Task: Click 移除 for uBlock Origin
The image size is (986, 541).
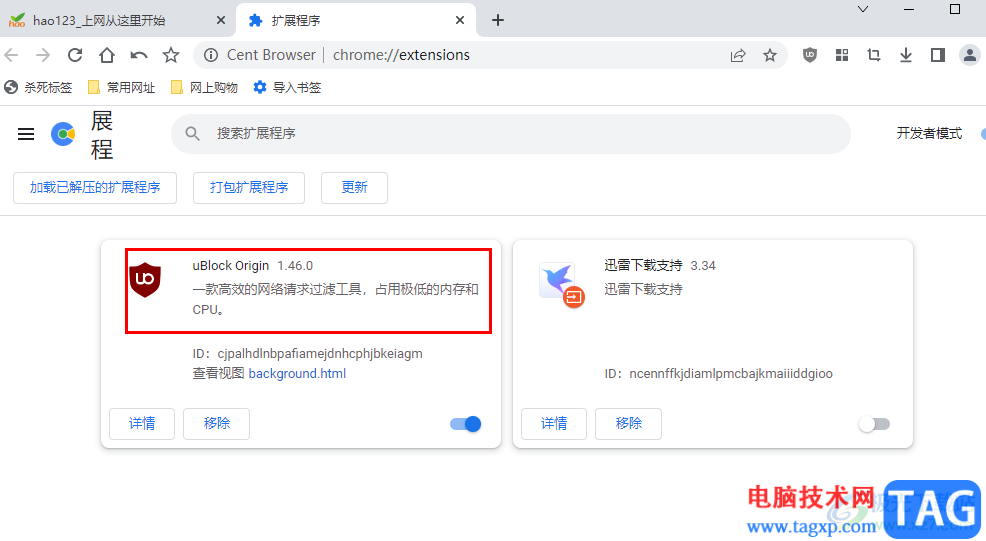Action: pos(217,423)
